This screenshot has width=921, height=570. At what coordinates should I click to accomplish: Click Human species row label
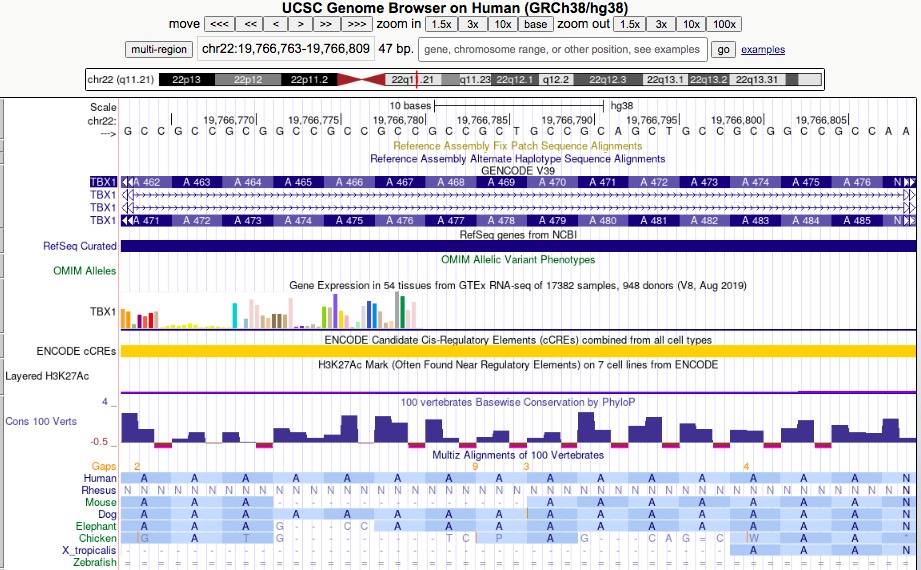click(100, 478)
